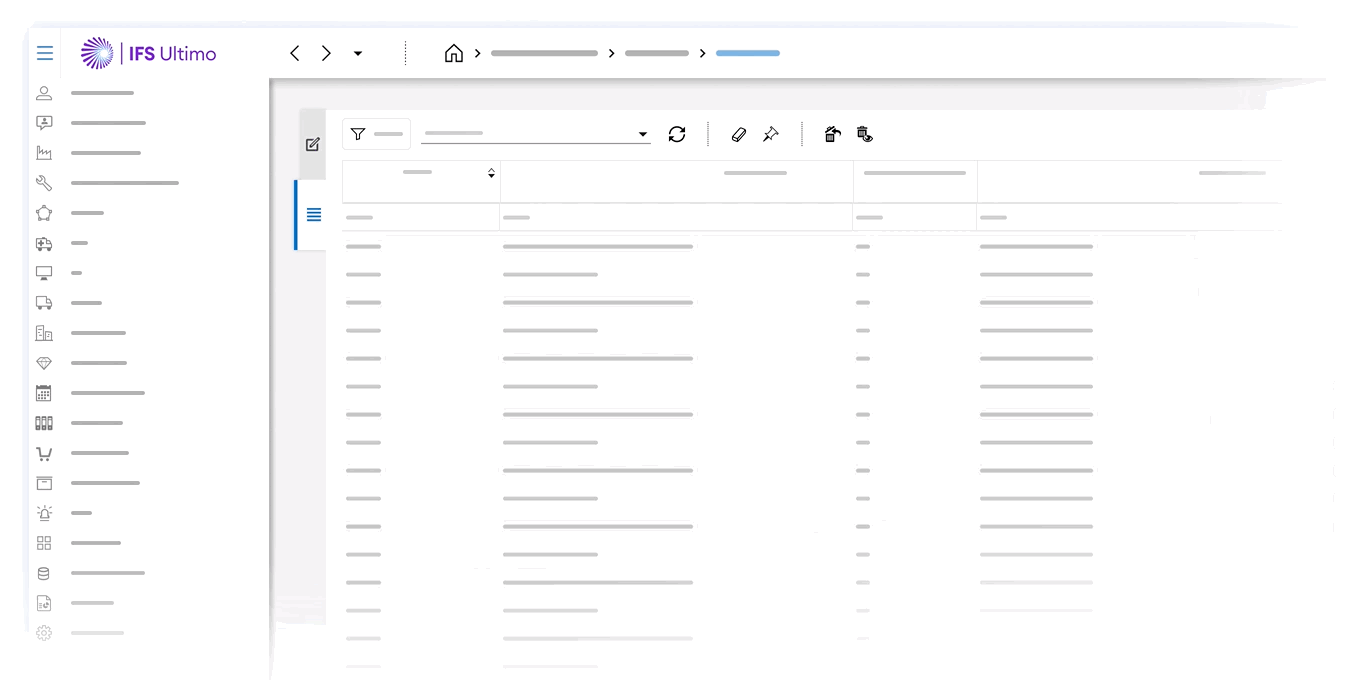Screen dimensions: 1350x700
Task: Open the first grey breadcrumb link
Action: pos(544,53)
